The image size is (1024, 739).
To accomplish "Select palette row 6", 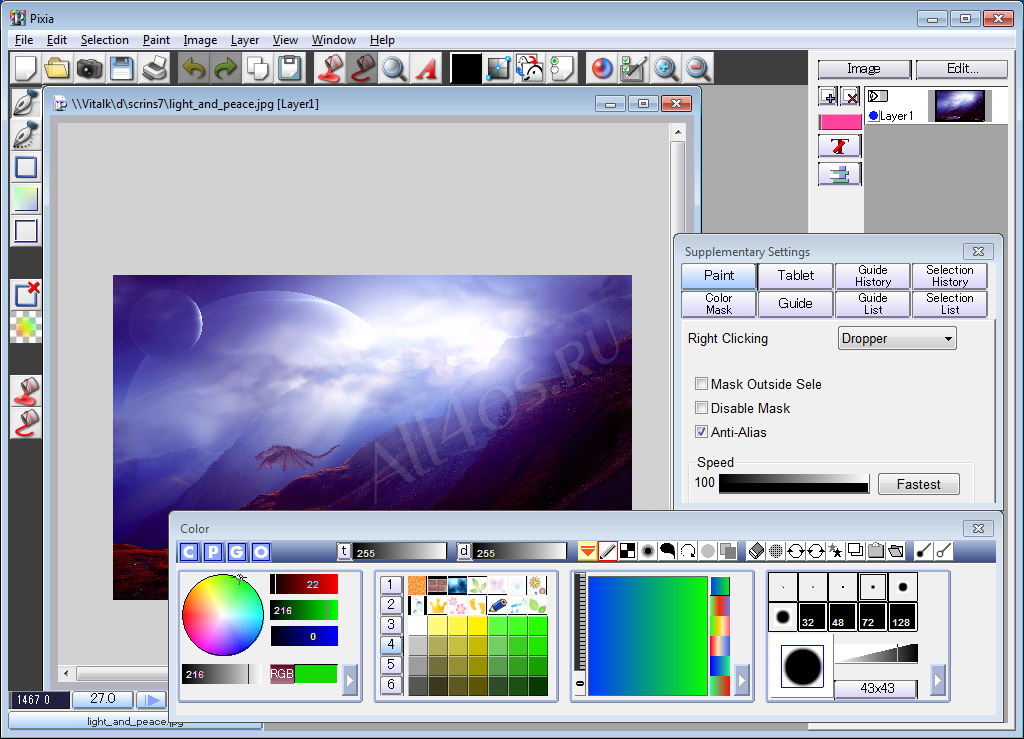I will [391, 684].
